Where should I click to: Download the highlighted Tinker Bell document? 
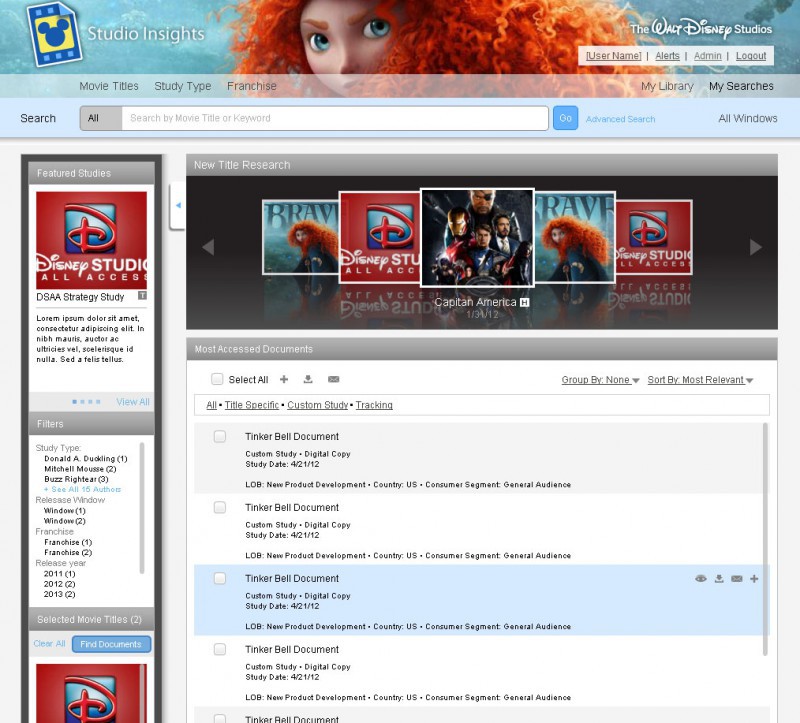[719, 579]
